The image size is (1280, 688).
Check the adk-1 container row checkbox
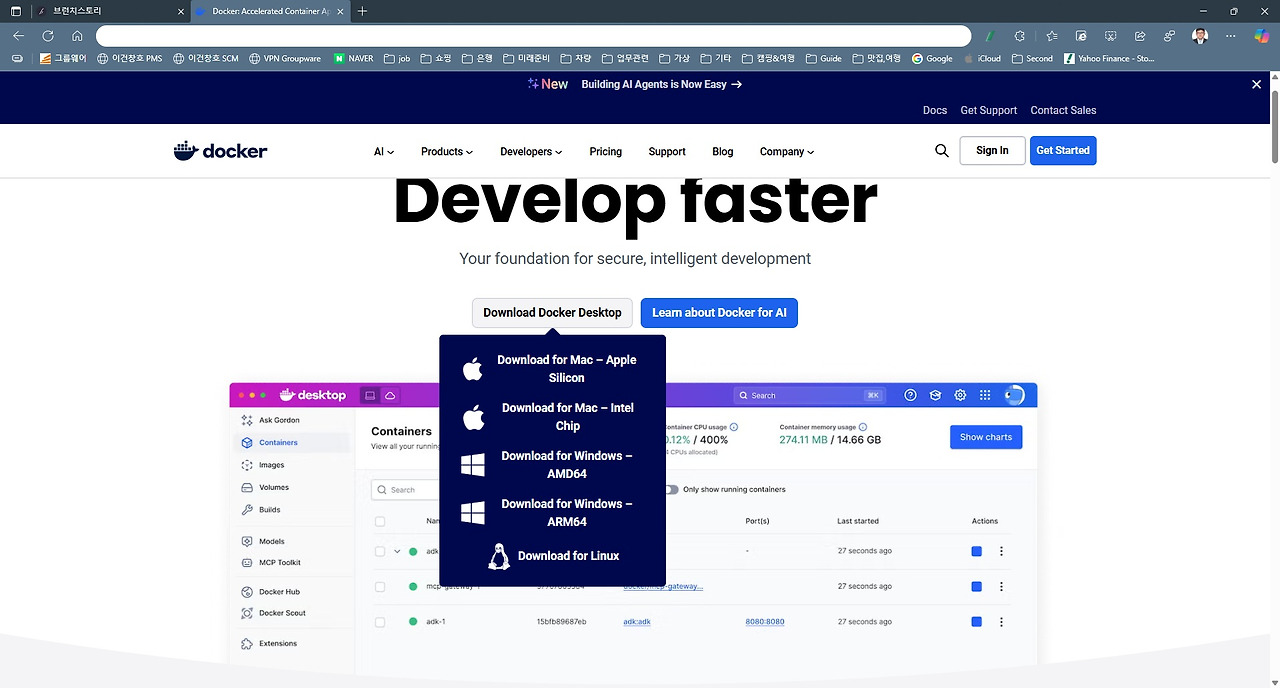click(380, 621)
